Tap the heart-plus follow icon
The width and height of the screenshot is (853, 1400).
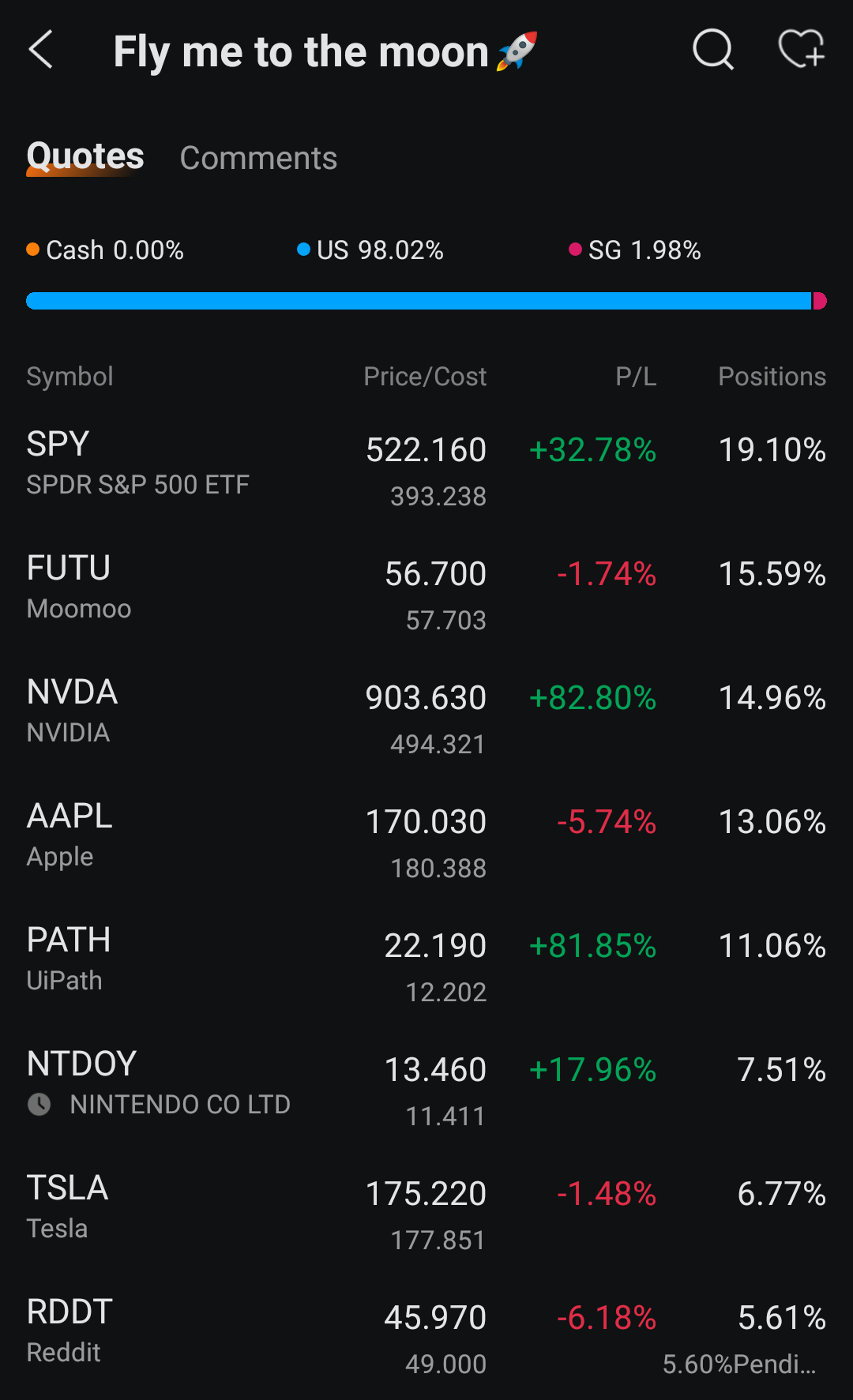802,50
